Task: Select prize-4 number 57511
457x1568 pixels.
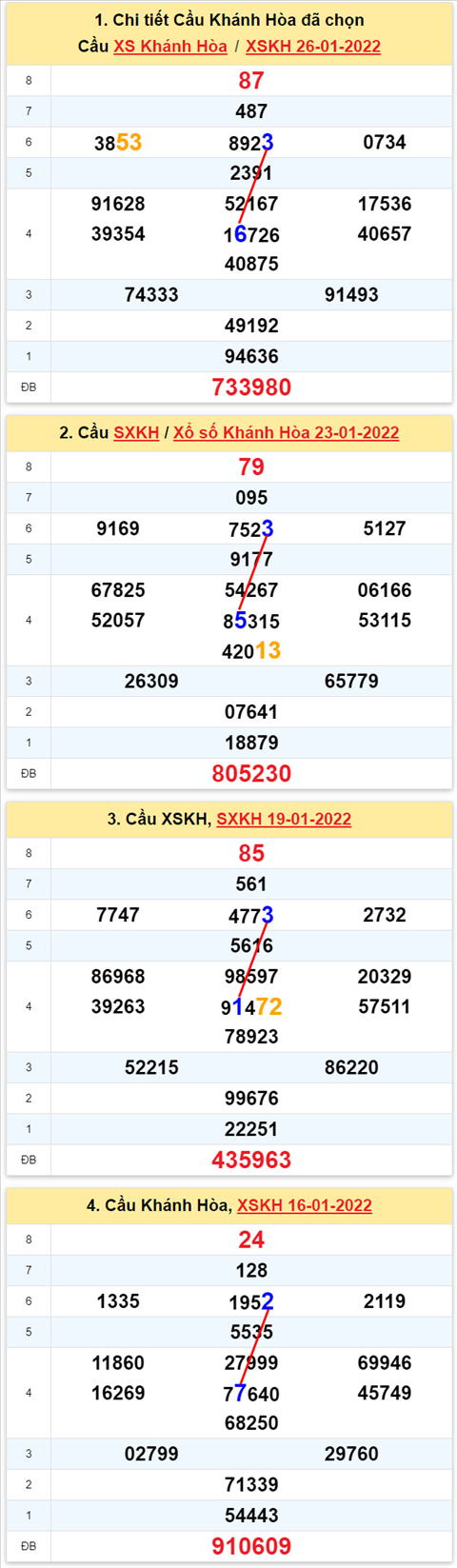Action: (385, 1007)
